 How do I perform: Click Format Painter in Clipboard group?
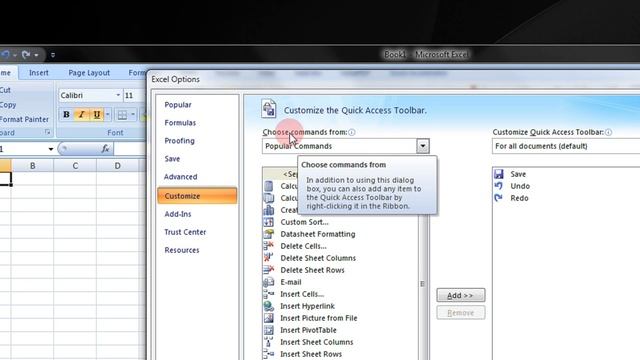[x=24, y=119]
